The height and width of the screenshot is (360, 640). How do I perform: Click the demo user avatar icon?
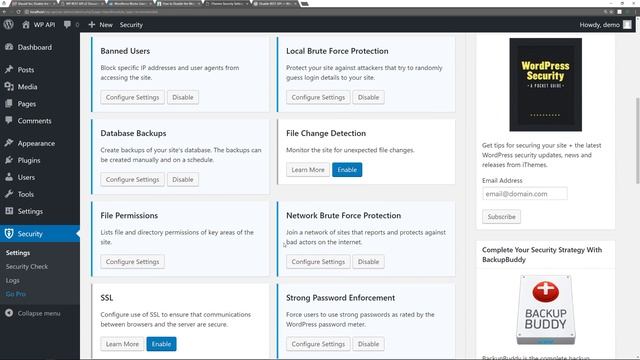click(627, 24)
